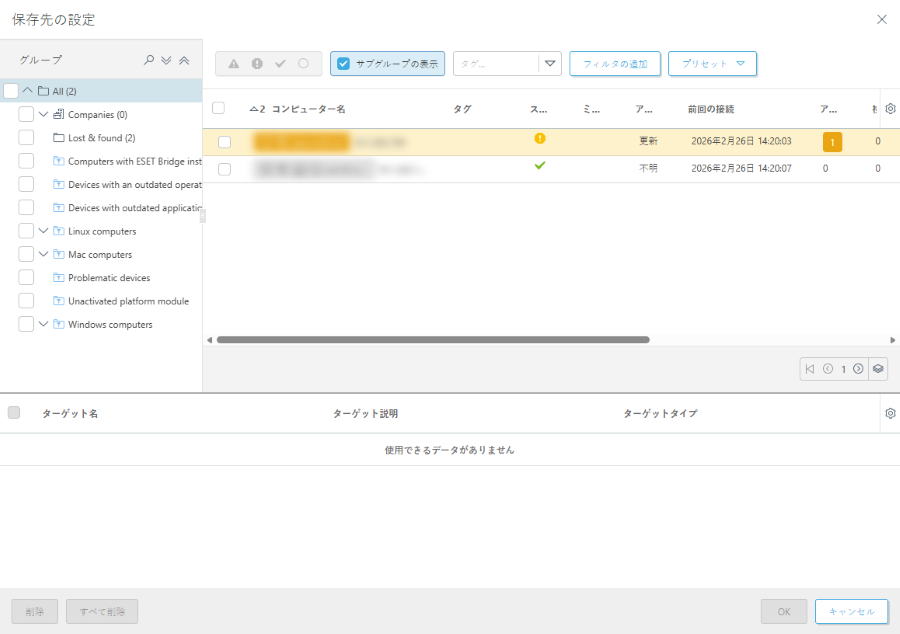The image size is (900, 634).
Task: Click the target description column header
Action: coord(365,414)
